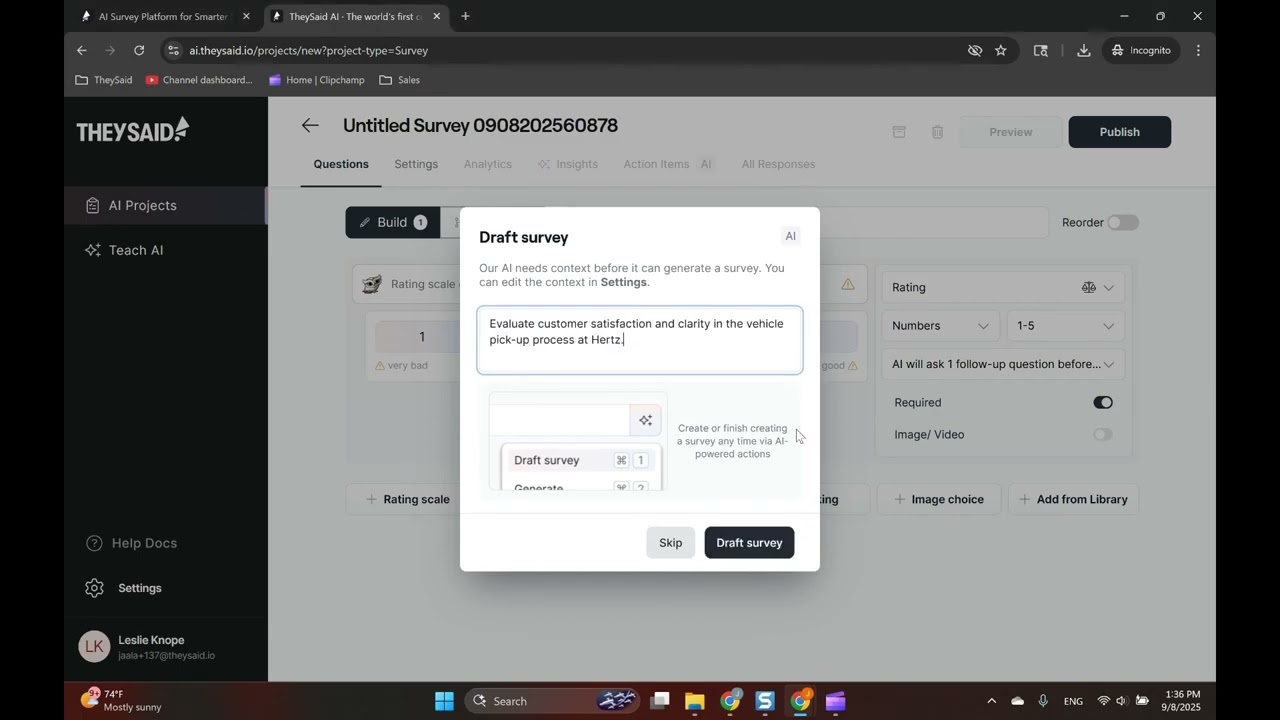The width and height of the screenshot is (1280, 720).
Task: Toggle the Required switch off
Action: pyautogui.click(x=1103, y=402)
